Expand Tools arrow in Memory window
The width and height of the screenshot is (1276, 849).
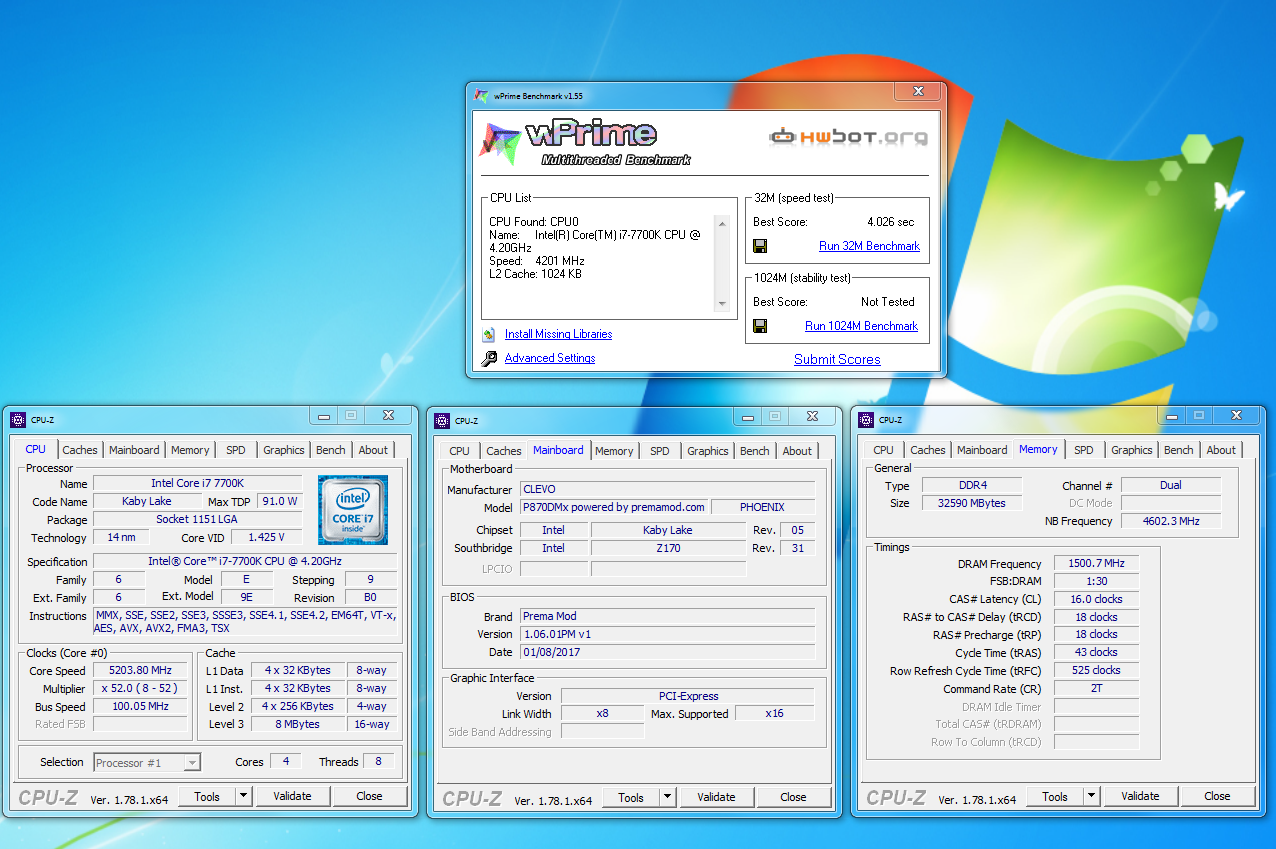coord(1091,796)
